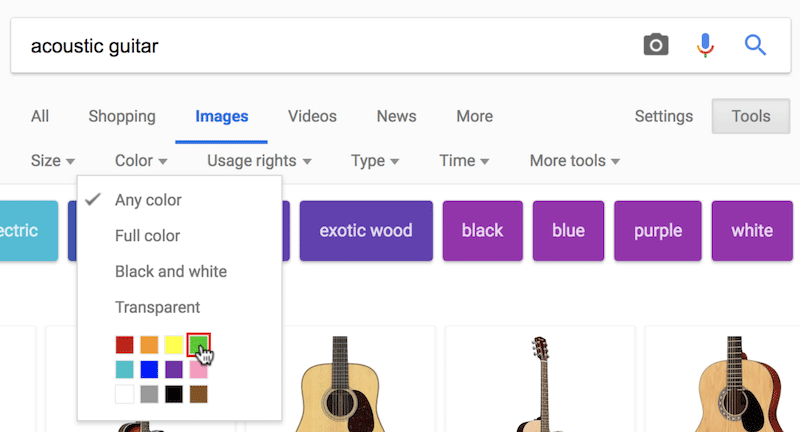Select the brown color swatch
The width and height of the screenshot is (800, 432).
click(198, 394)
